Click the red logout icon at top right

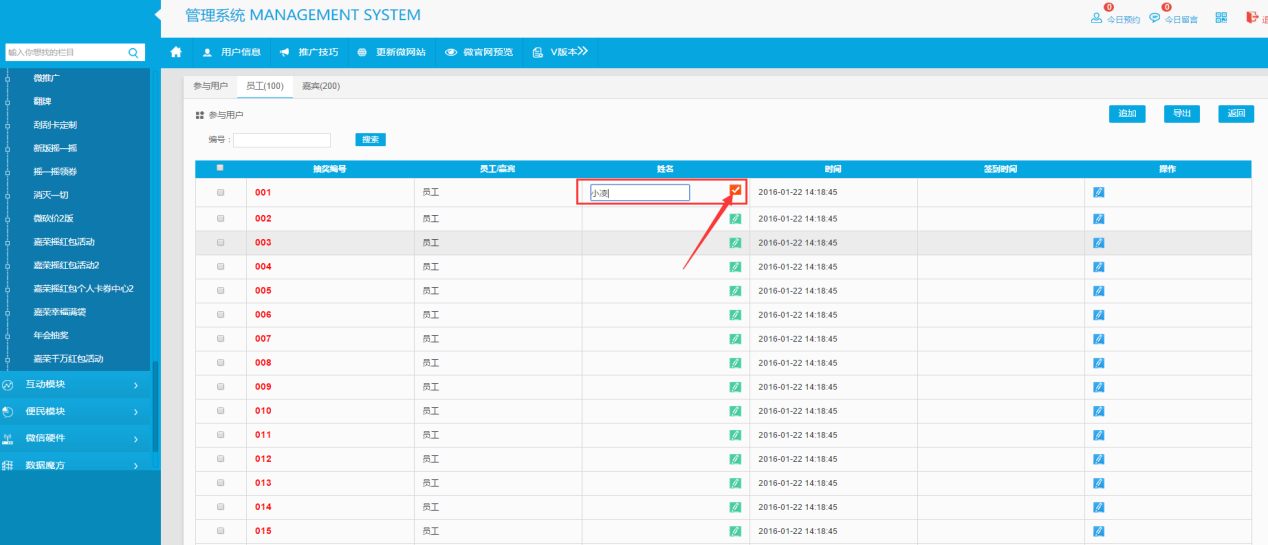(x=1251, y=17)
